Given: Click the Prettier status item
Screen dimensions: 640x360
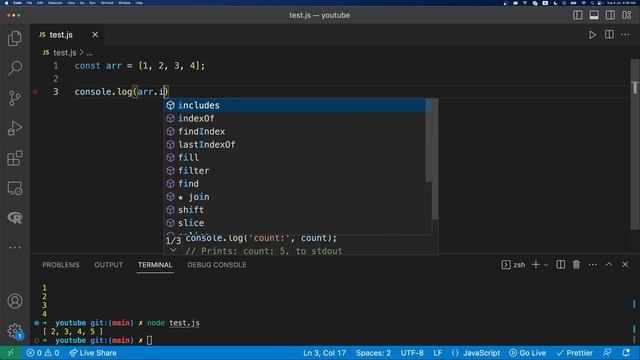Looking at the screenshot, I should point(575,353).
